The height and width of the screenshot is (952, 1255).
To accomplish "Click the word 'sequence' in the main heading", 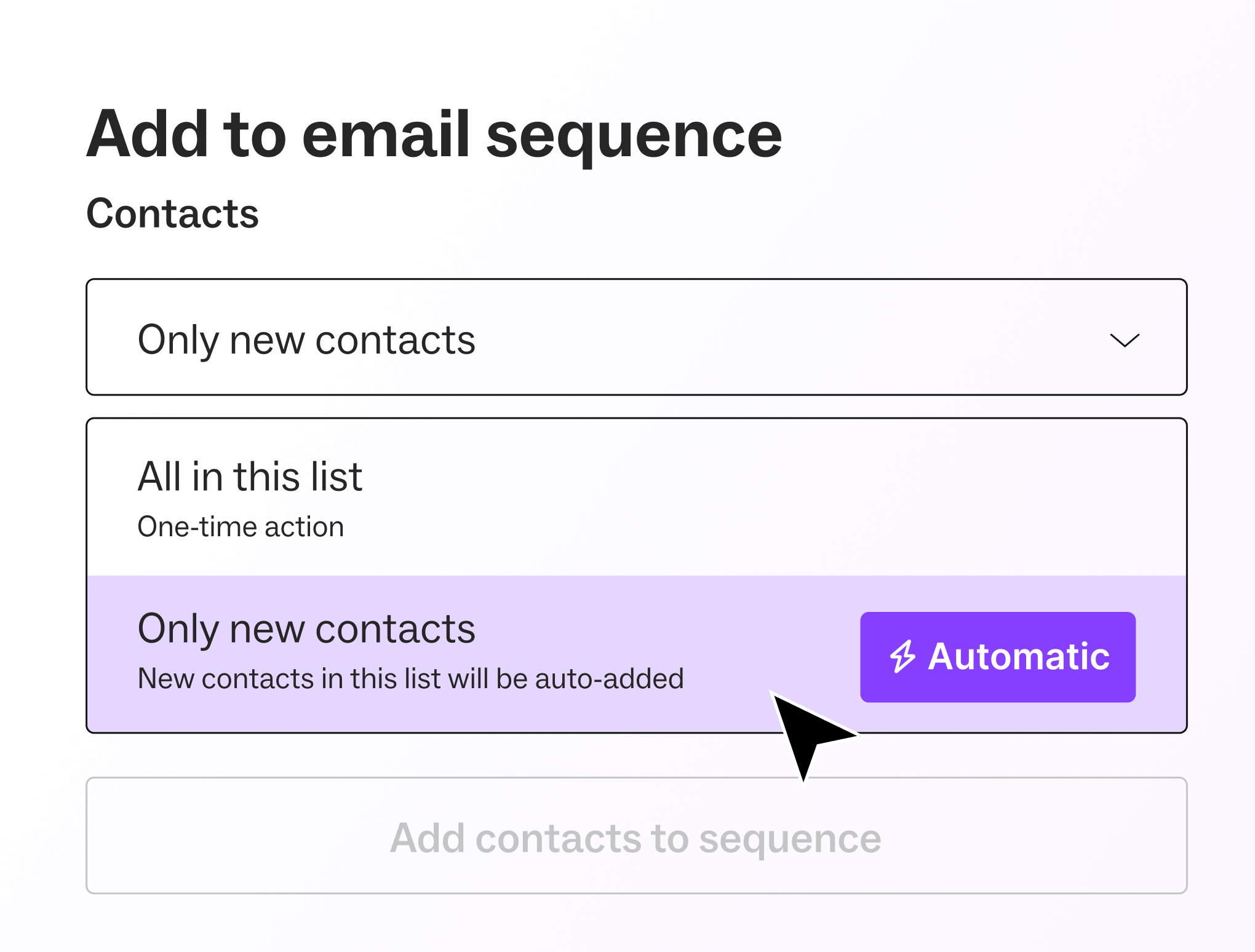I will click(634, 137).
